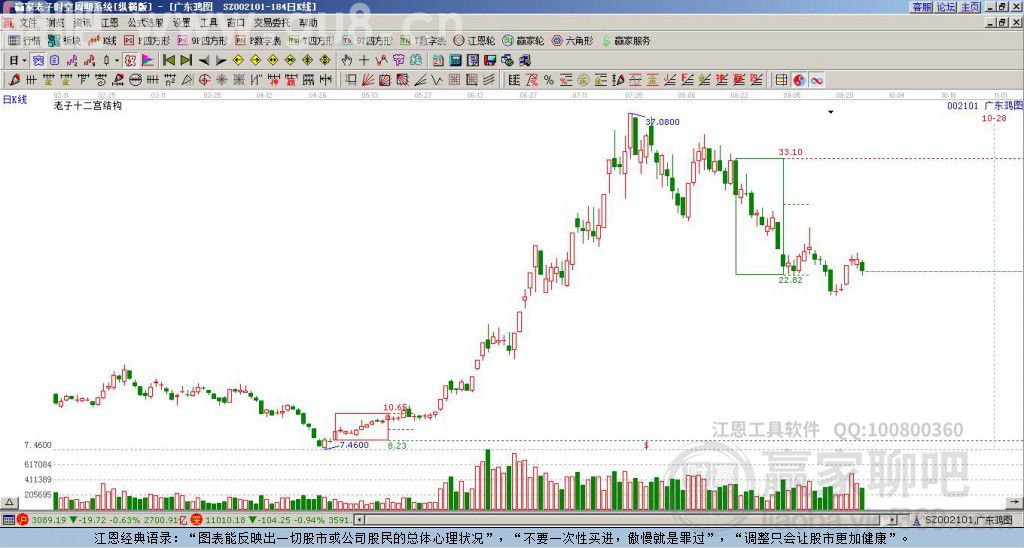Click the red pencil drawing tool
Screen dimensions: 1024x548
[x=14, y=80]
